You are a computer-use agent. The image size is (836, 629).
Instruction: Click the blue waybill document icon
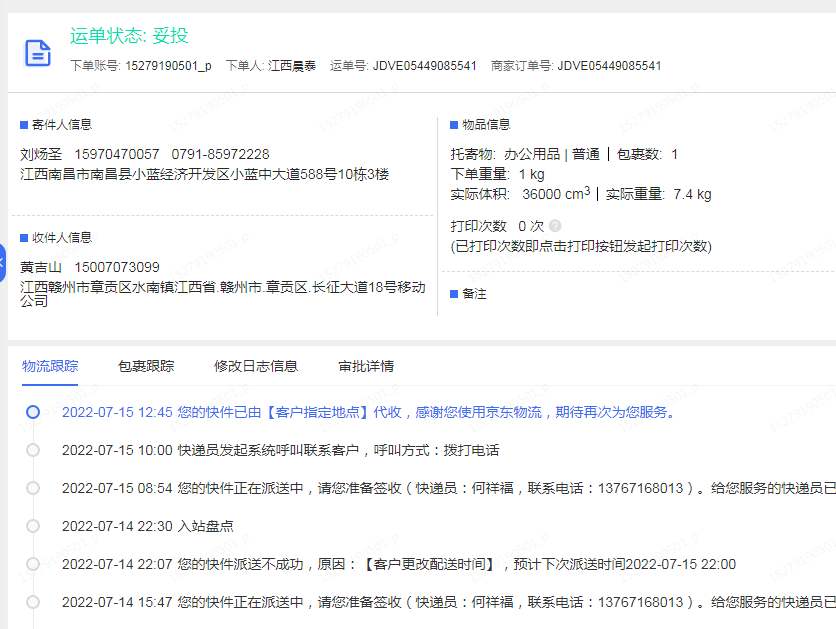point(38,53)
